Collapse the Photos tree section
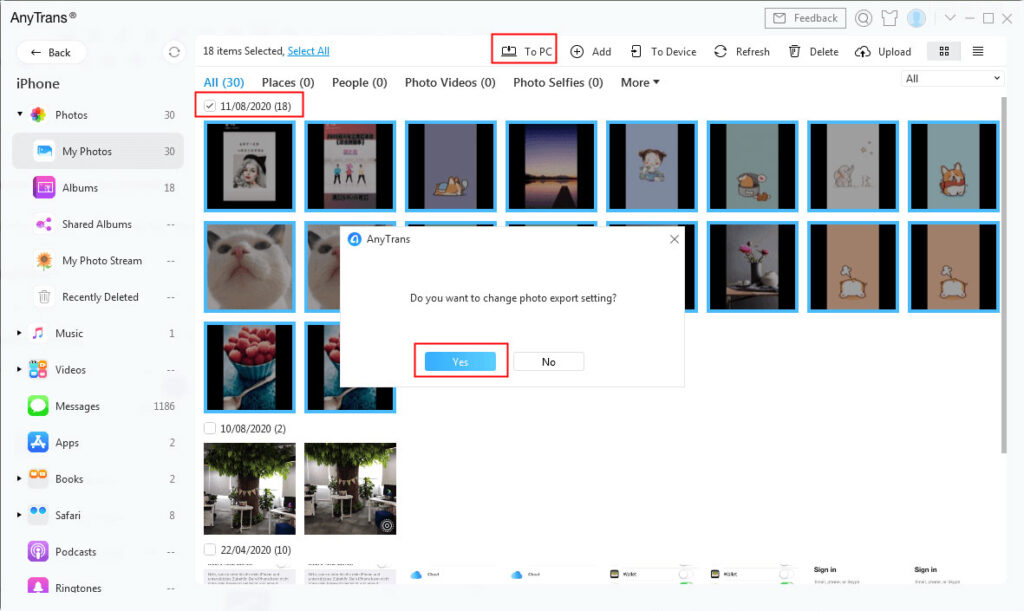Viewport: 1024px width, 611px height. point(20,114)
